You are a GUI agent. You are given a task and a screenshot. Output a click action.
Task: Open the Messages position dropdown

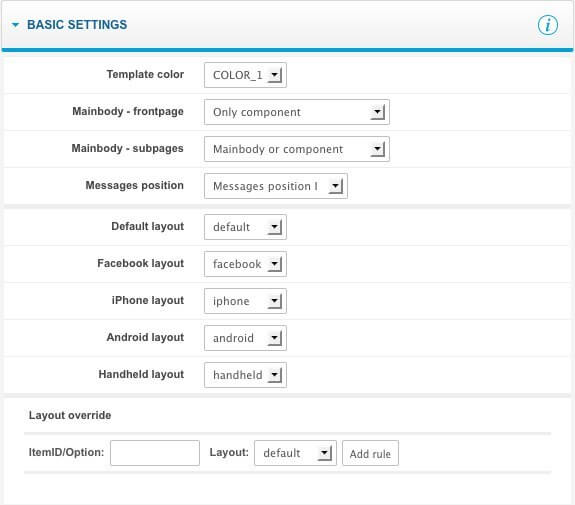[x=276, y=186]
